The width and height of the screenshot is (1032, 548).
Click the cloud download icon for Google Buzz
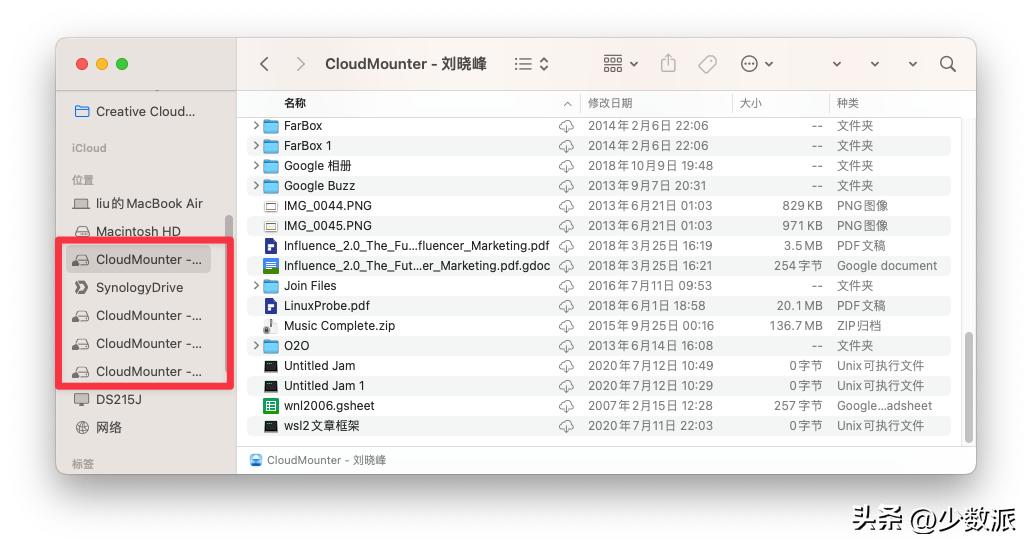point(566,186)
